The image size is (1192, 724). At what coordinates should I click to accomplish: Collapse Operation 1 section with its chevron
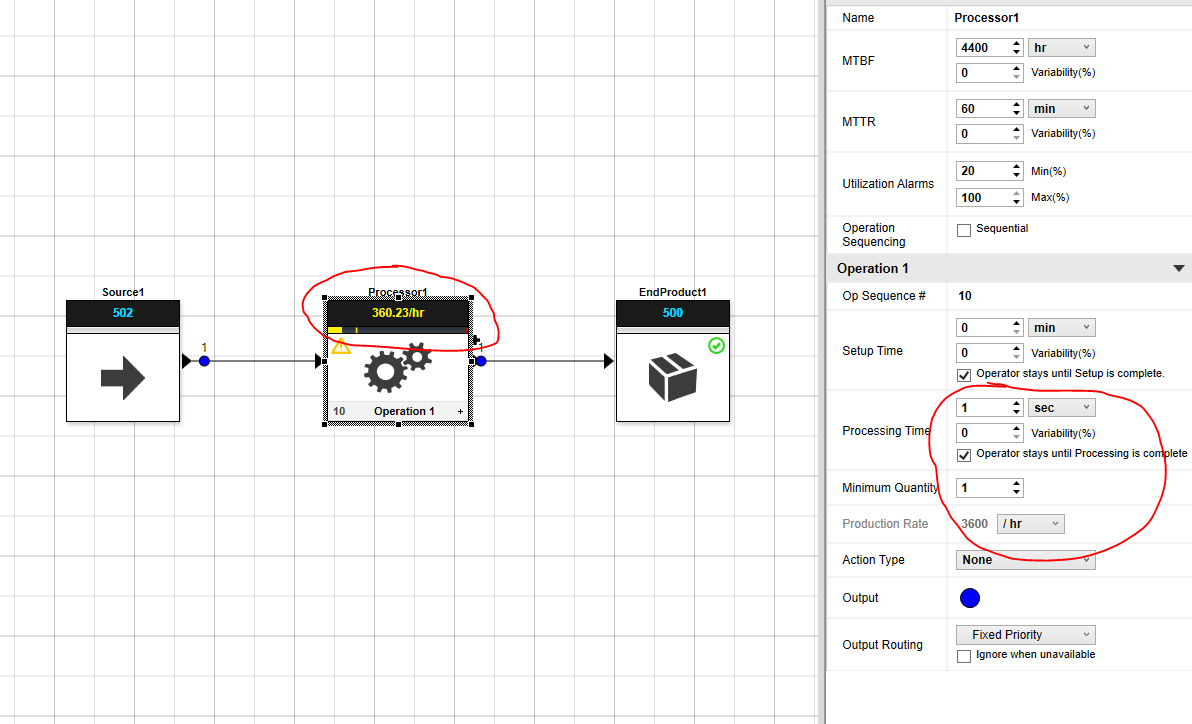[x=1178, y=268]
